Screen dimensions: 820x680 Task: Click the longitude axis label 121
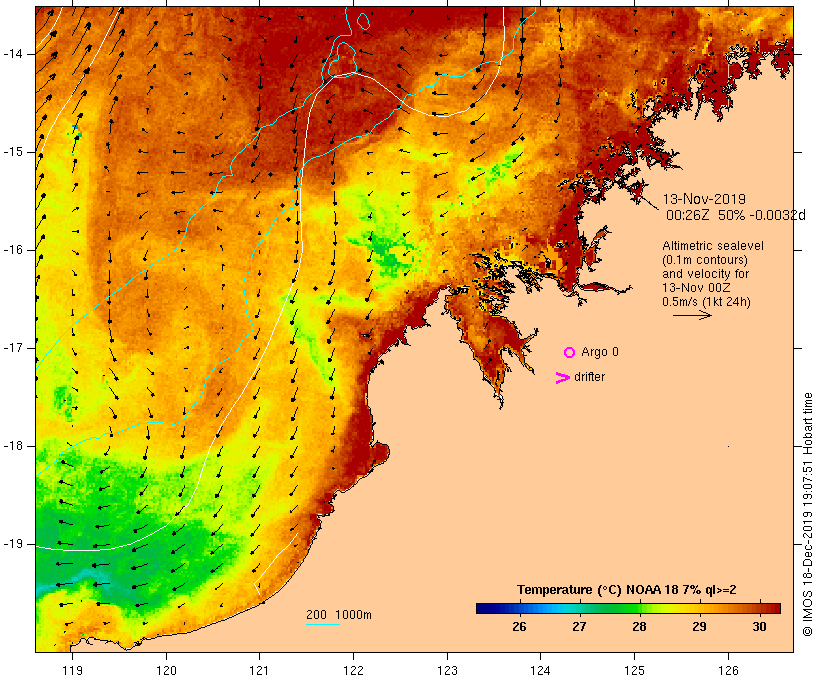coord(259,670)
